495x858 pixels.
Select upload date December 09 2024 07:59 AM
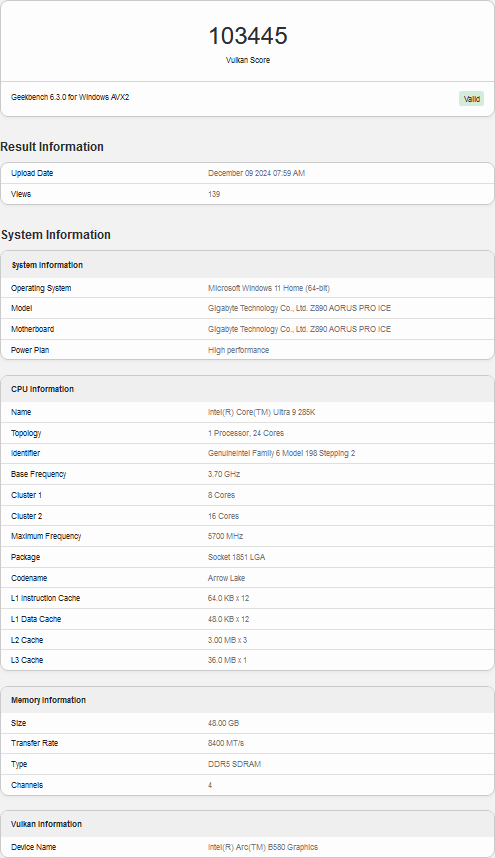pos(257,173)
